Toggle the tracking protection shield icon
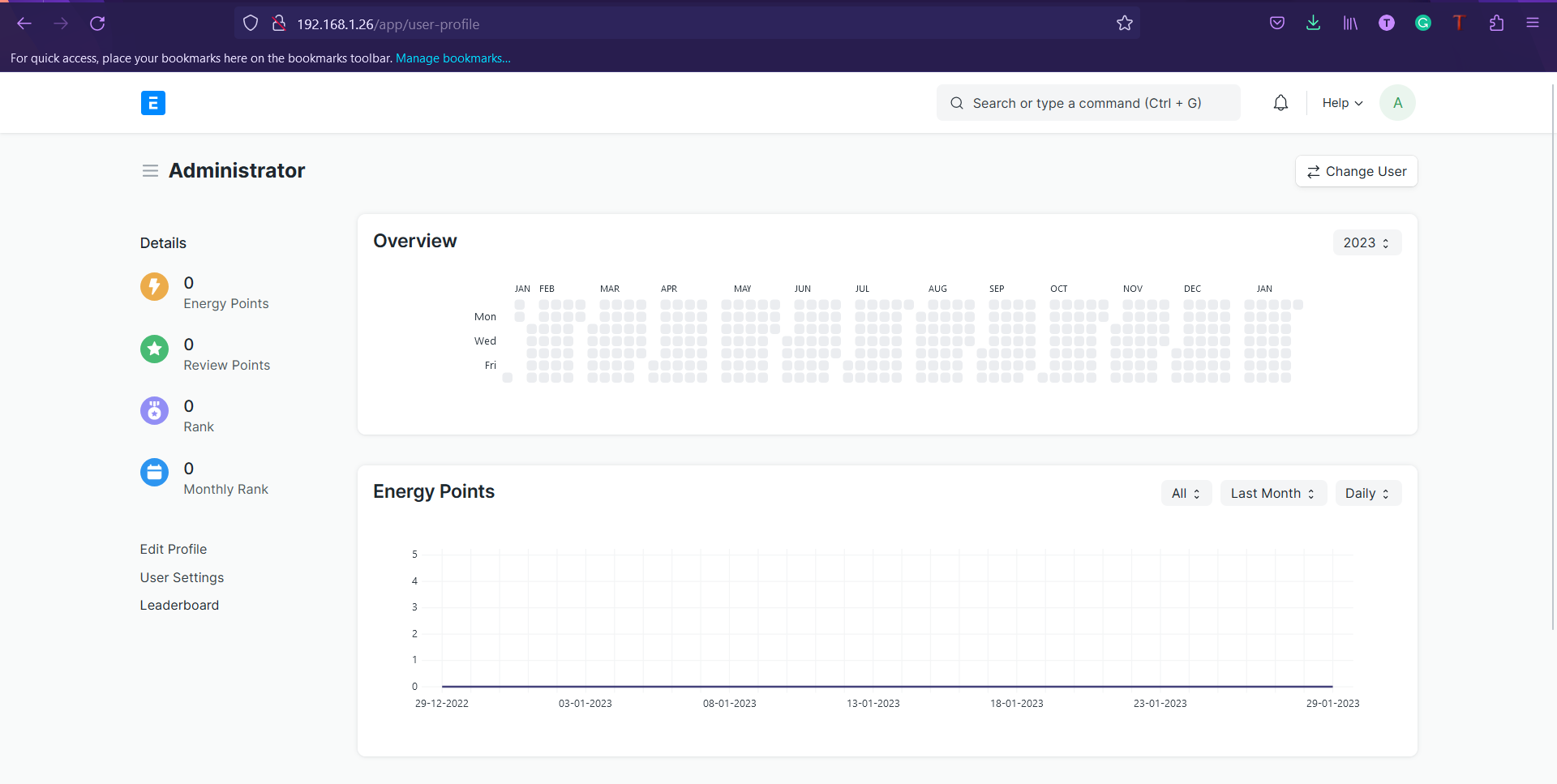 (x=250, y=24)
